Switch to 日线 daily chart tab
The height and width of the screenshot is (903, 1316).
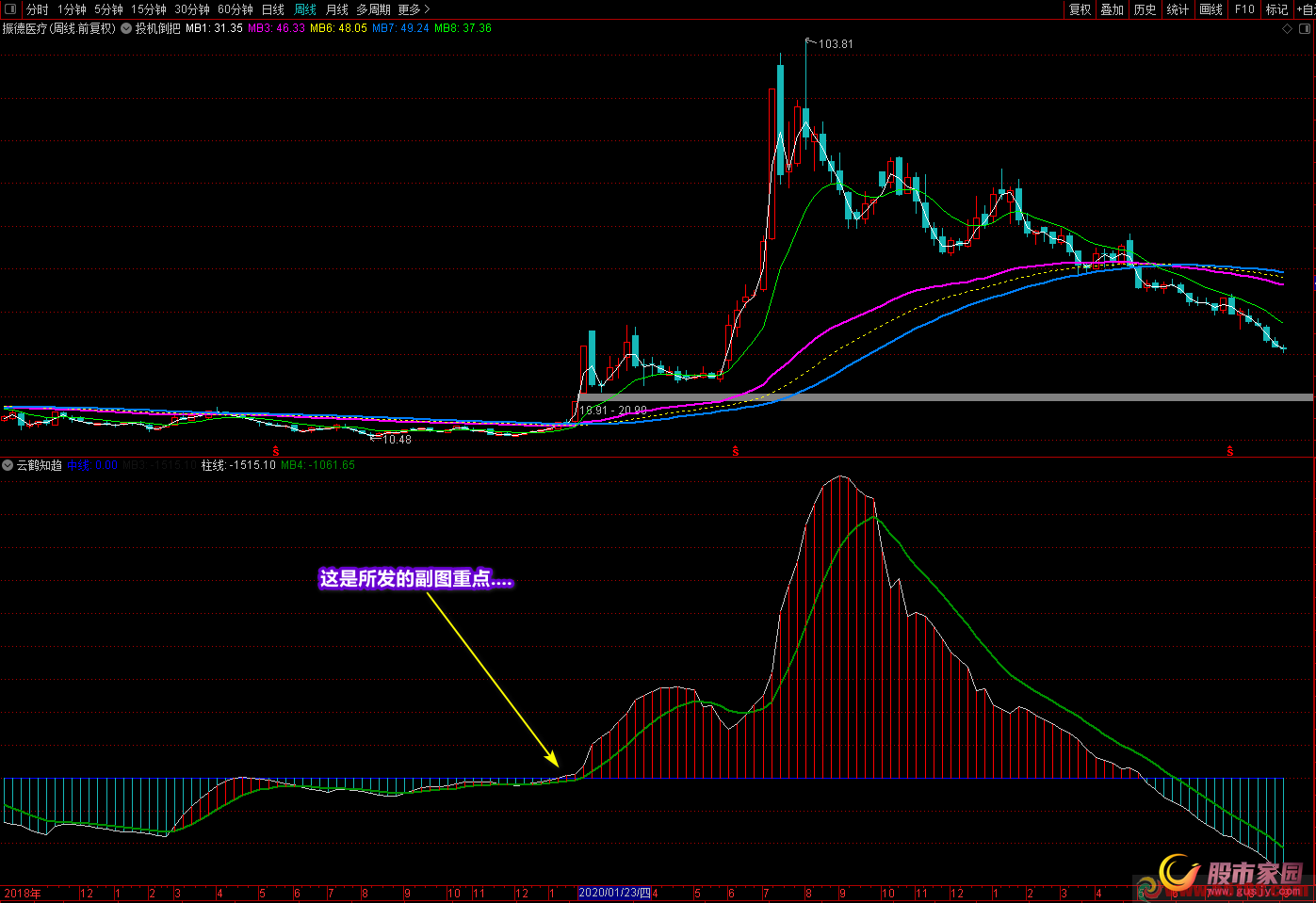click(272, 9)
